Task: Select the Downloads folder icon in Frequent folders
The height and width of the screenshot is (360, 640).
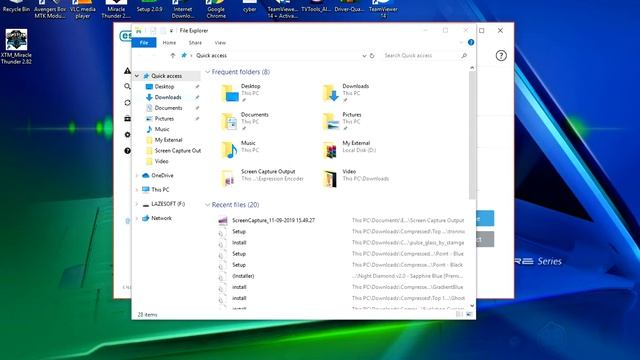Action: 331,93
